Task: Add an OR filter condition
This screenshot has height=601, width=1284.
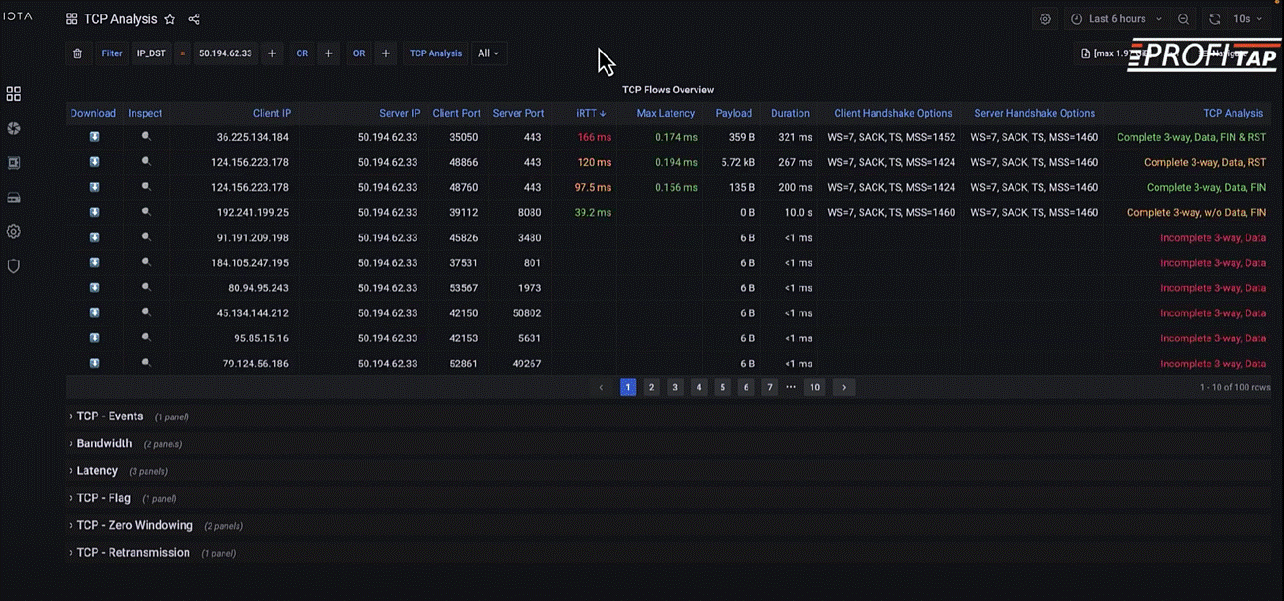Action: coord(386,54)
